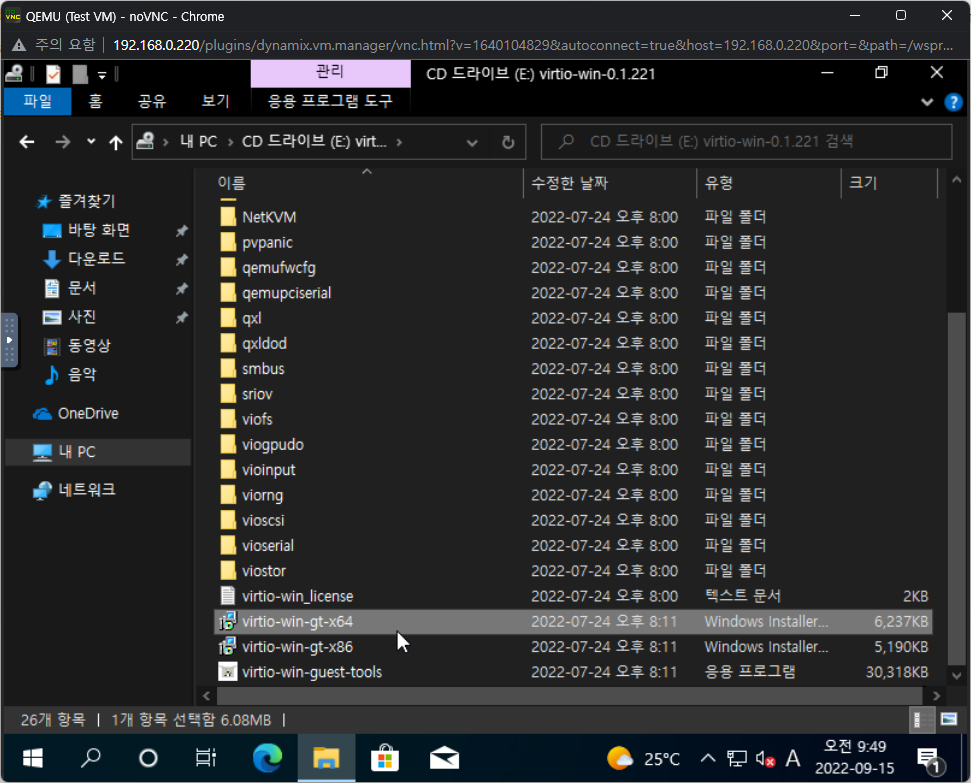Select OneDrive in the navigation pane

(x=88, y=414)
